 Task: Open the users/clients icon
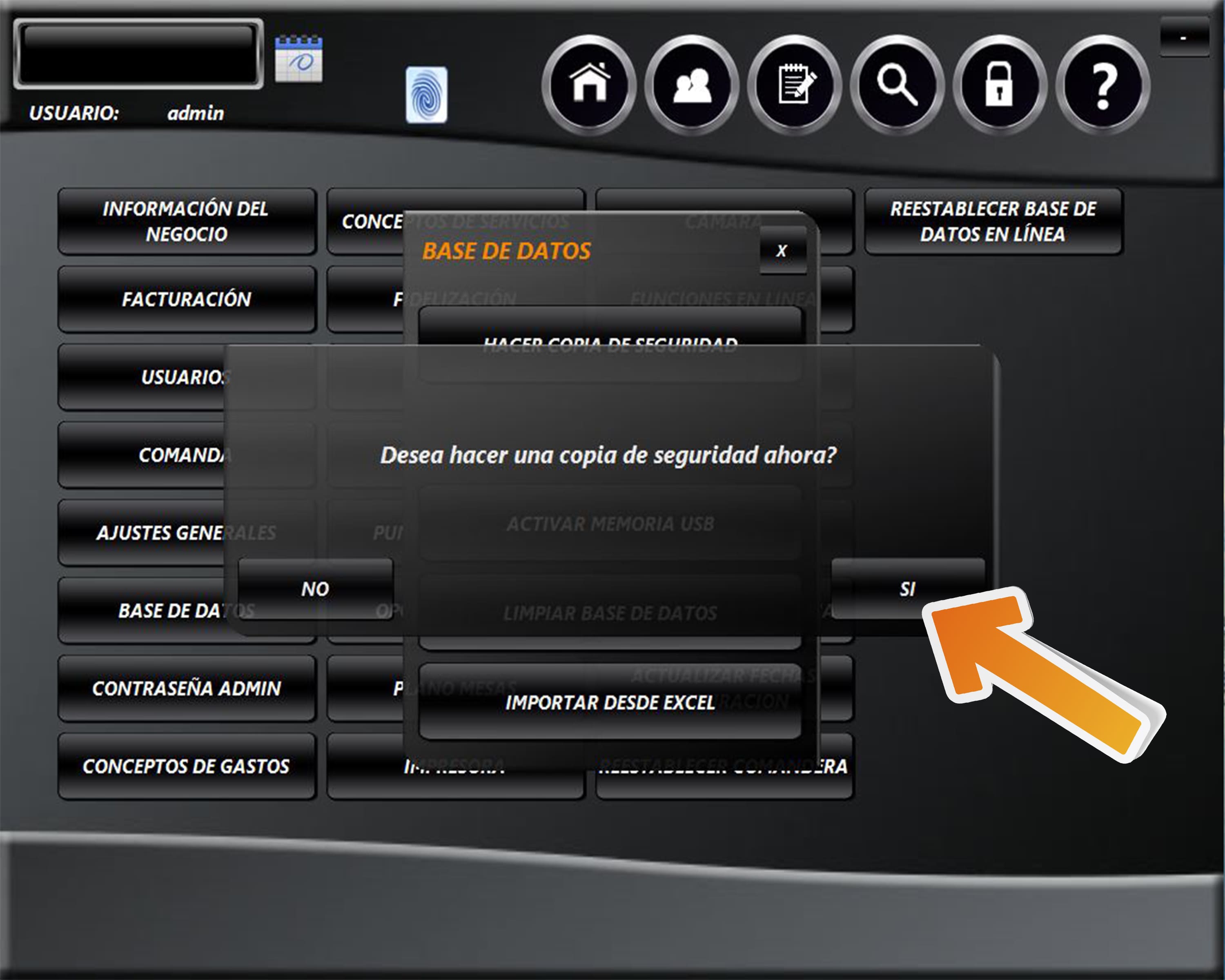691,85
